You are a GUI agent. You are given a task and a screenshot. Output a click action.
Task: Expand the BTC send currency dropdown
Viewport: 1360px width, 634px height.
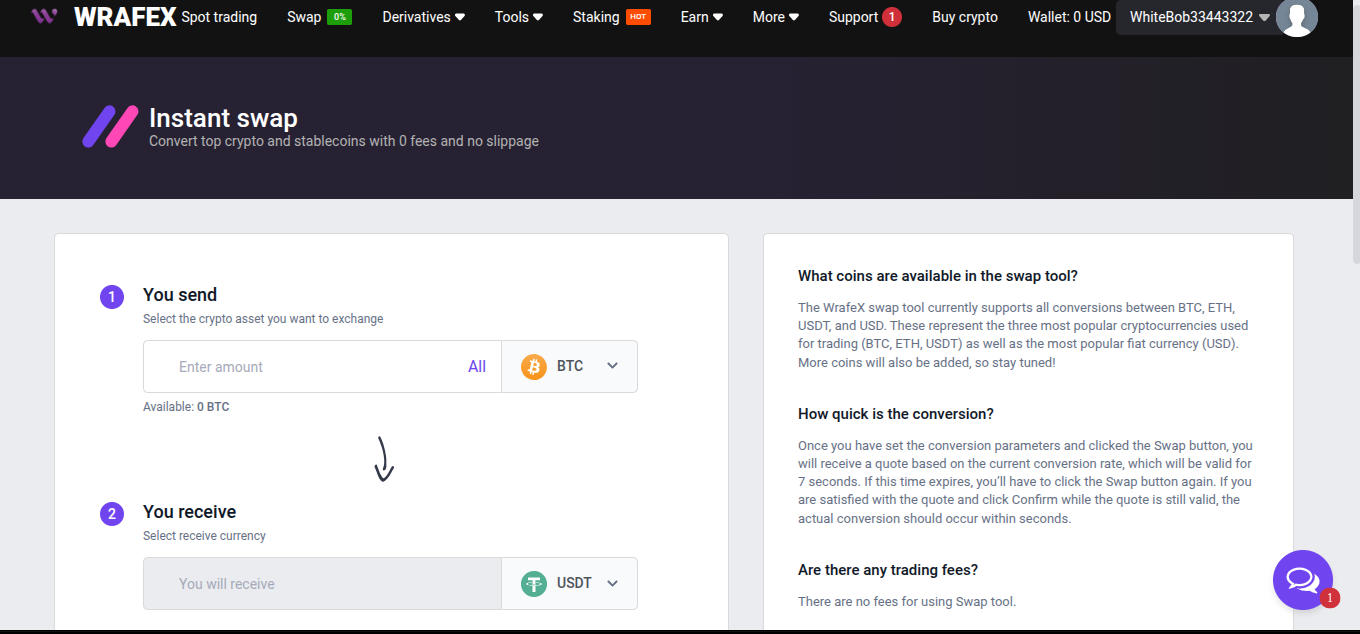612,366
